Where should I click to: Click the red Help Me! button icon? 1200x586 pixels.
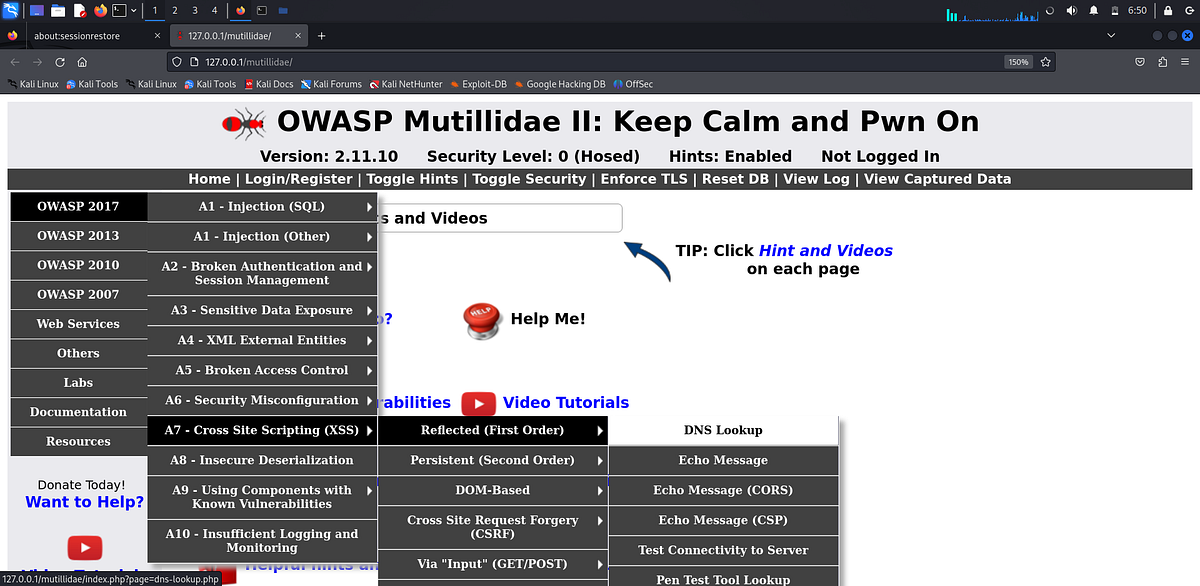481,318
